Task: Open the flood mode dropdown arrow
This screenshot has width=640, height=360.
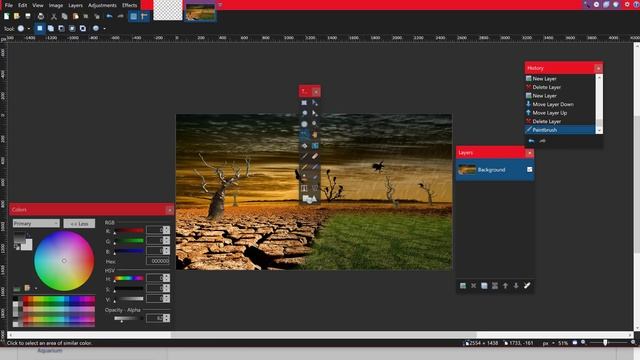Action: pyautogui.click(x=104, y=29)
